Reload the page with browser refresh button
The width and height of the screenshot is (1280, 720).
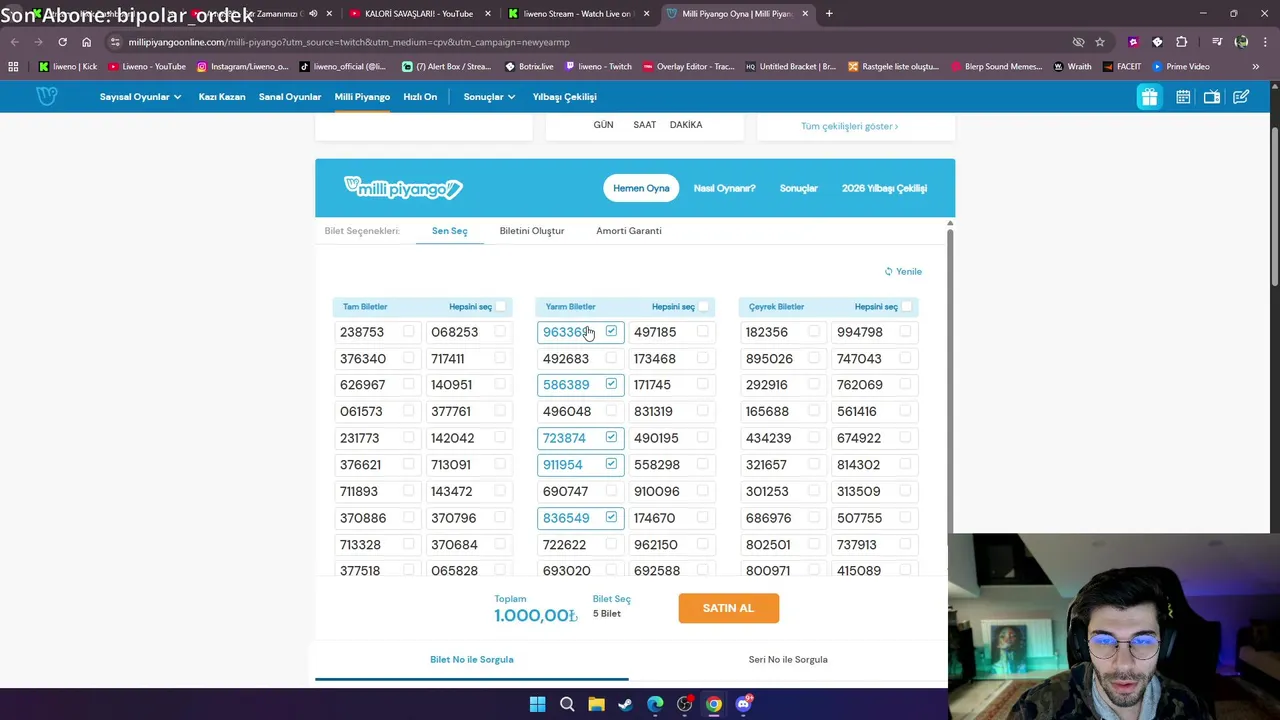(x=62, y=42)
